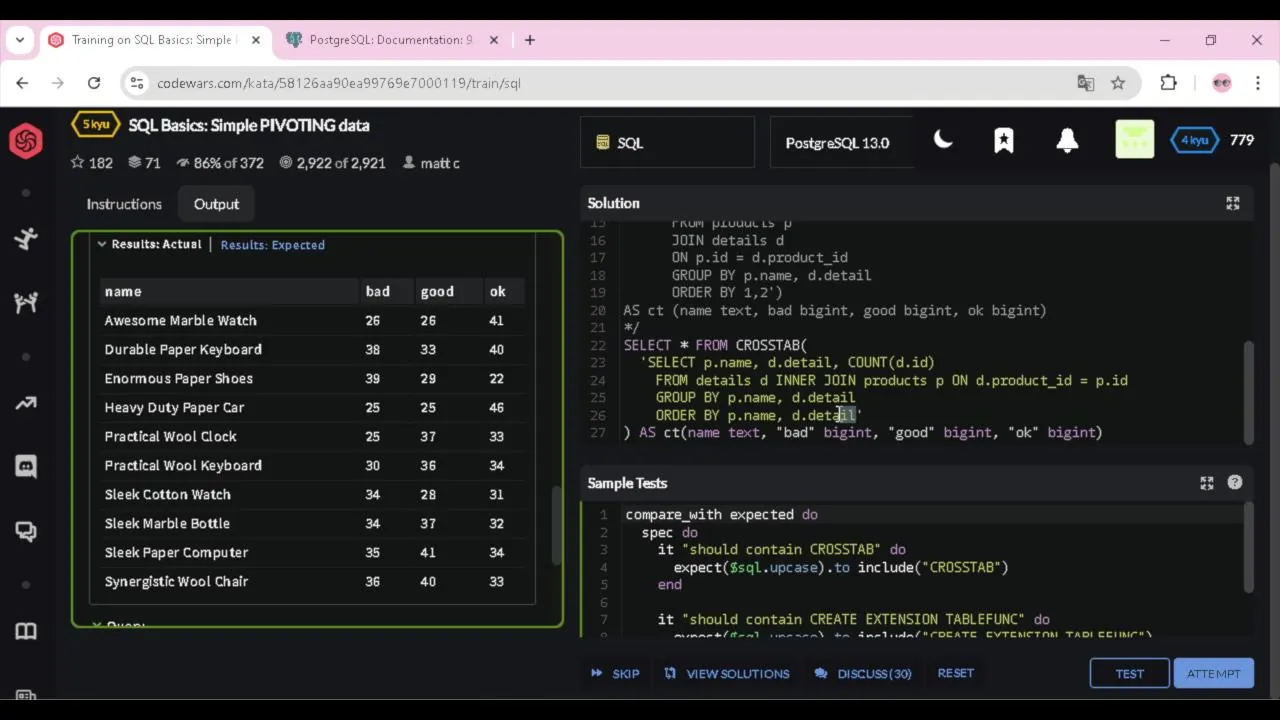Go back to the previous page

click(23, 83)
